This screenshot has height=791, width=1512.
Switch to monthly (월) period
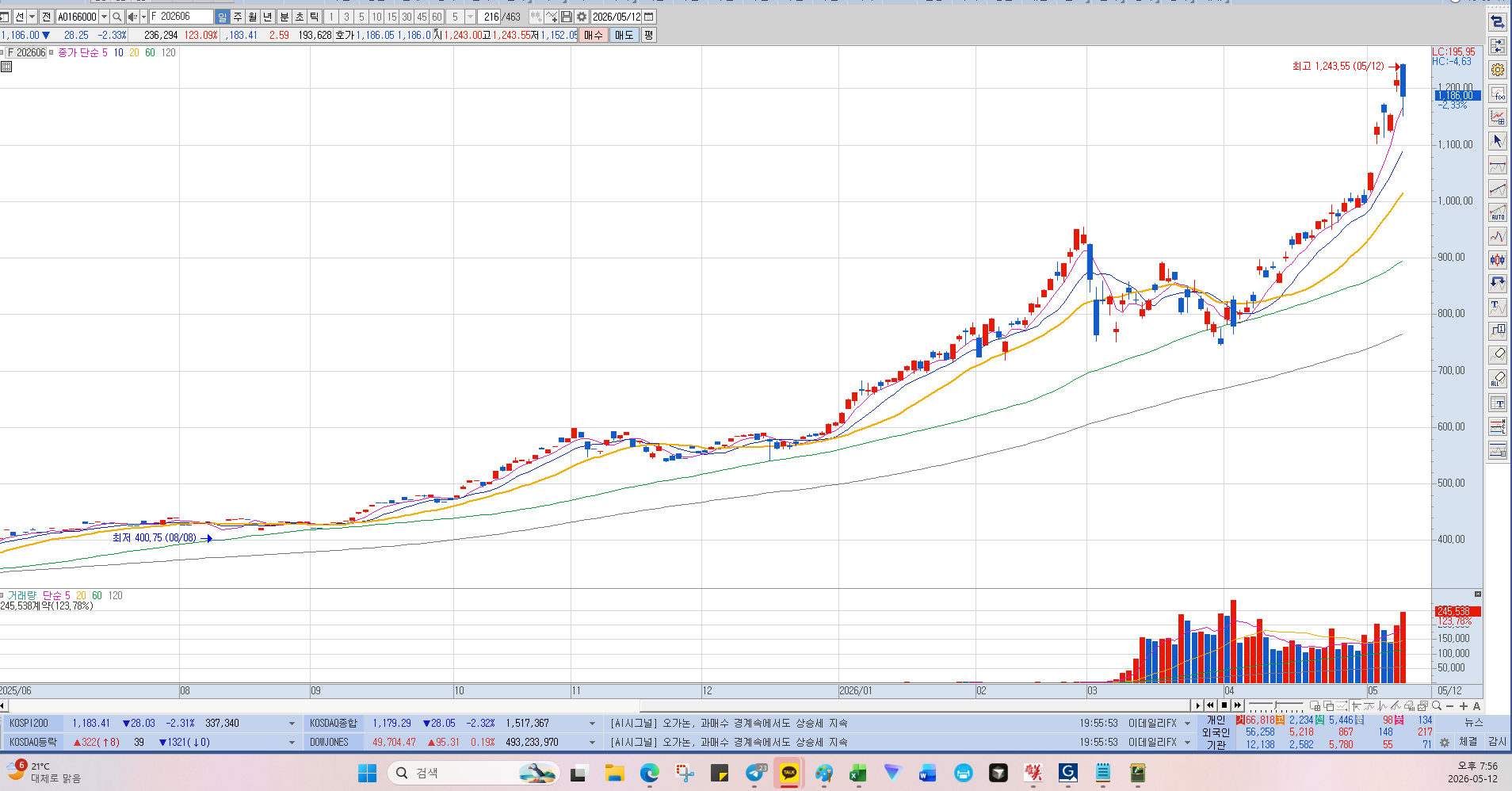pyautogui.click(x=252, y=17)
